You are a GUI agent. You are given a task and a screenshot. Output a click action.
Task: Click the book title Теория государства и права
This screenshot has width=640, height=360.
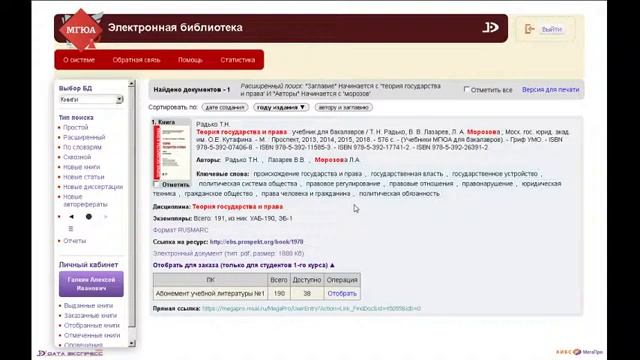pyautogui.click(x=242, y=132)
